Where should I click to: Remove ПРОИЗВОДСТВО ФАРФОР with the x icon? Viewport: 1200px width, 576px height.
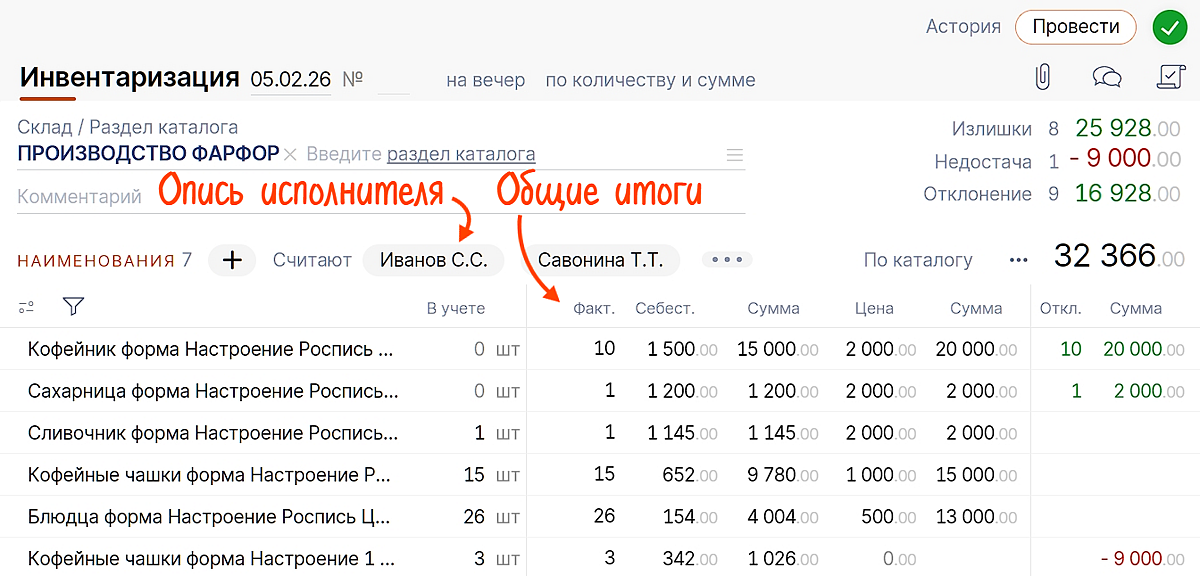click(x=290, y=155)
